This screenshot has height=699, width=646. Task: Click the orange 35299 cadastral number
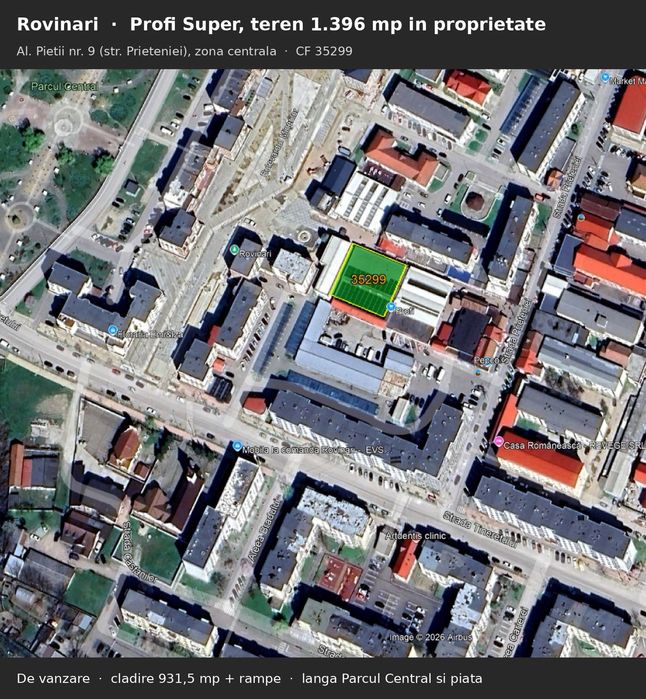point(368,280)
